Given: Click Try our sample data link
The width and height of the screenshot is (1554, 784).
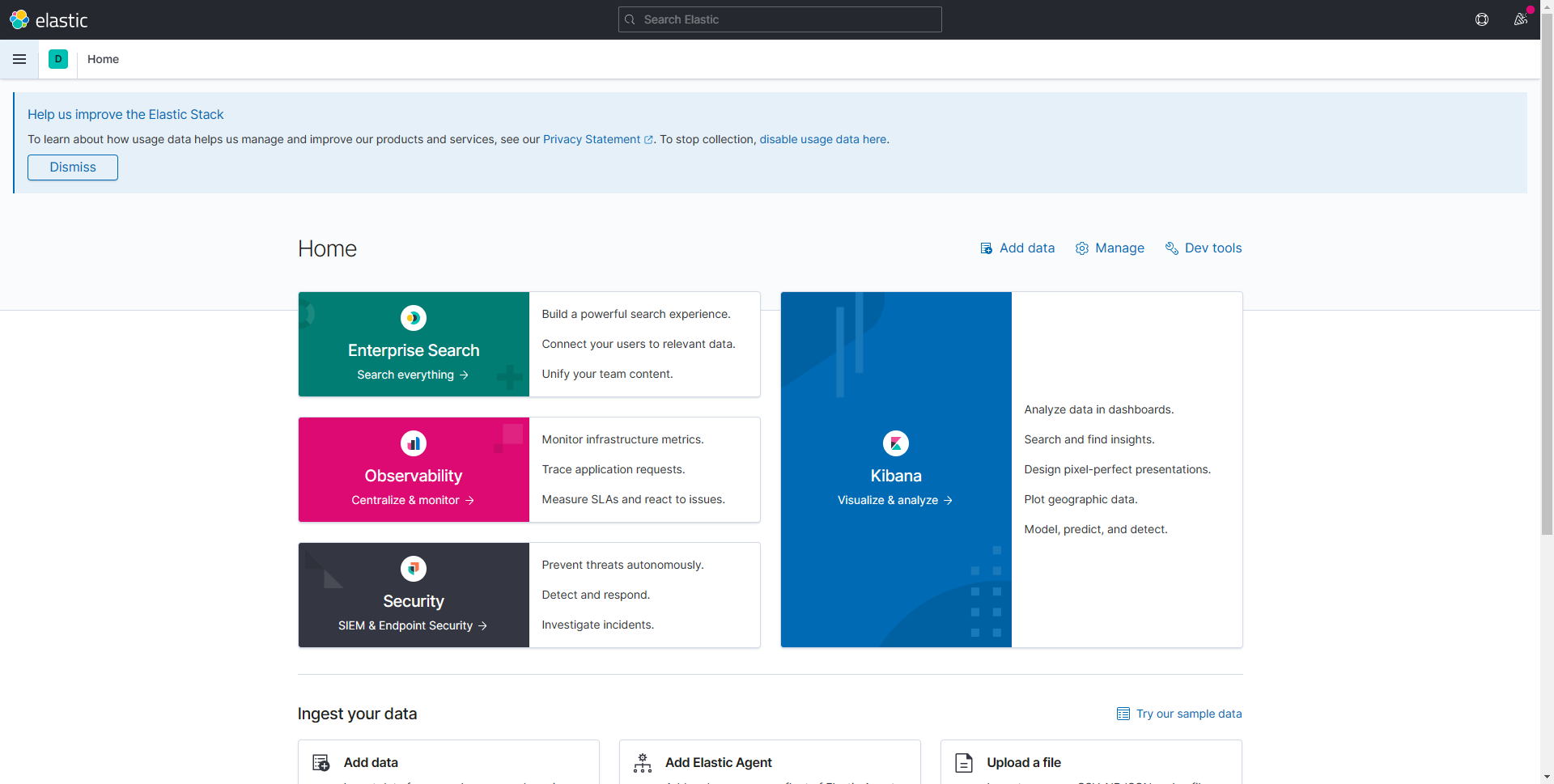Looking at the screenshot, I should click(1179, 714).
